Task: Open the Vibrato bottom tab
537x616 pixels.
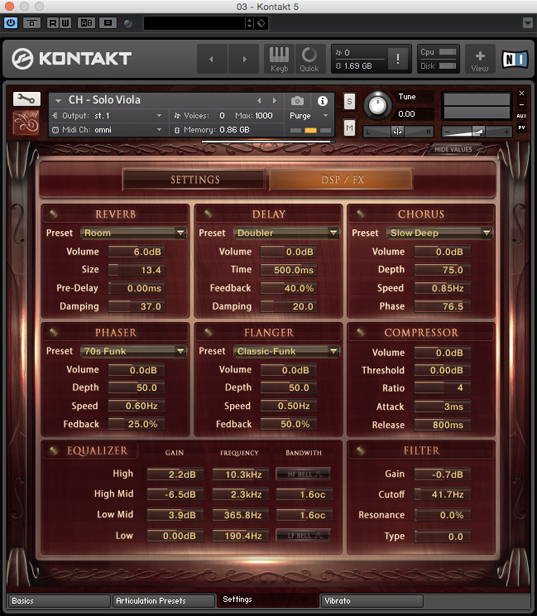Action: pyautogui.click(x=372, y=601)
